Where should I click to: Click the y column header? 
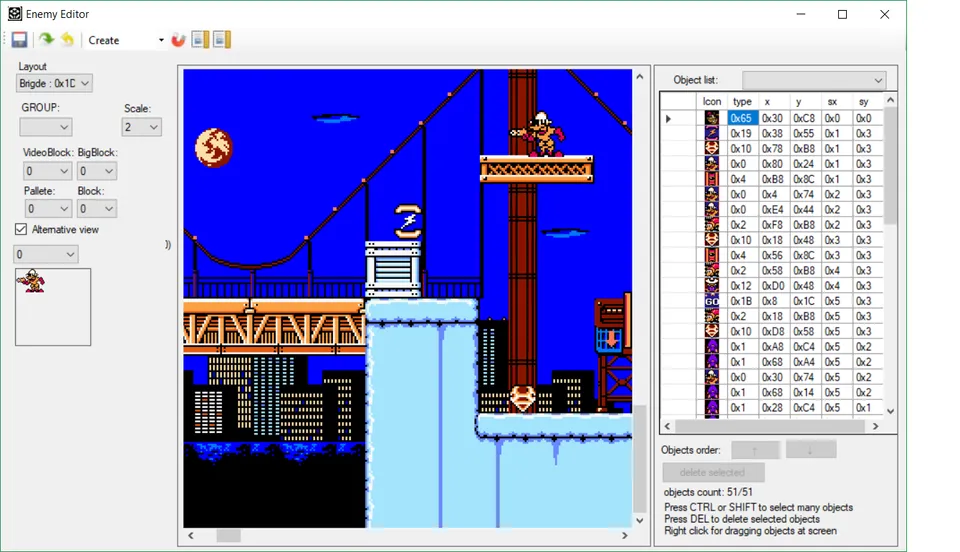pos(804,102)
